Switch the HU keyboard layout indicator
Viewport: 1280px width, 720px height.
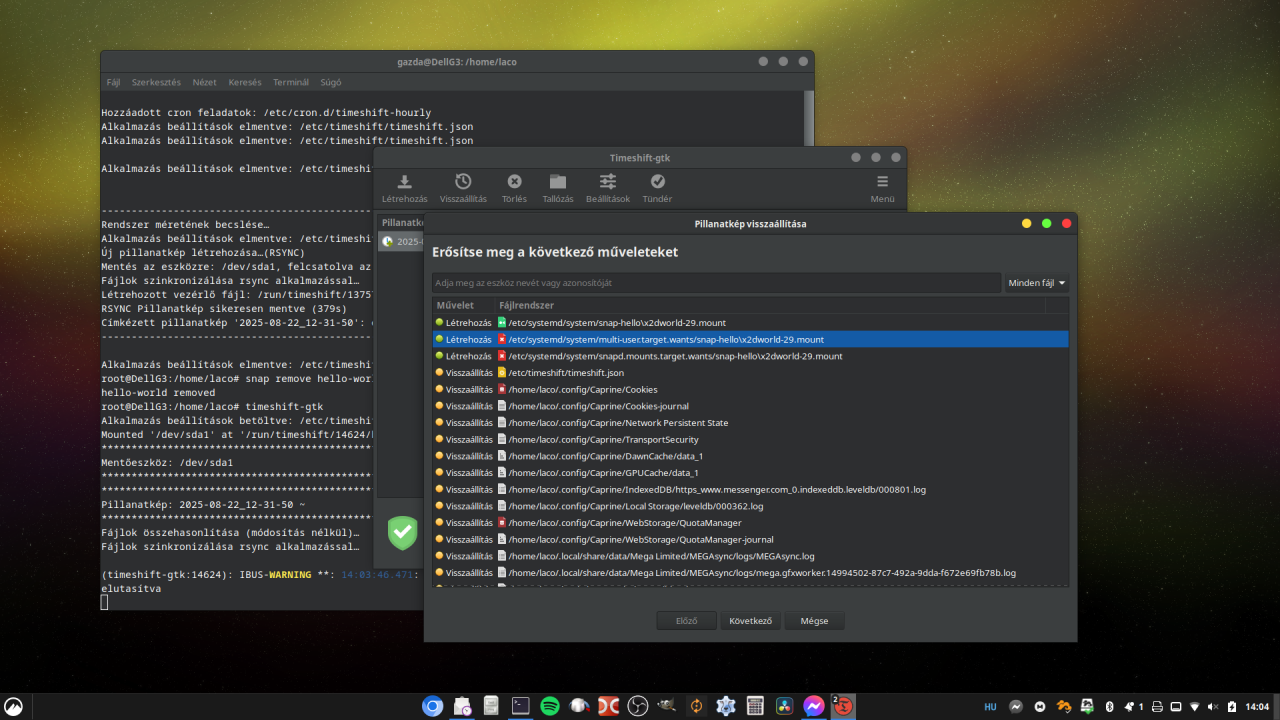click(990, 706)
